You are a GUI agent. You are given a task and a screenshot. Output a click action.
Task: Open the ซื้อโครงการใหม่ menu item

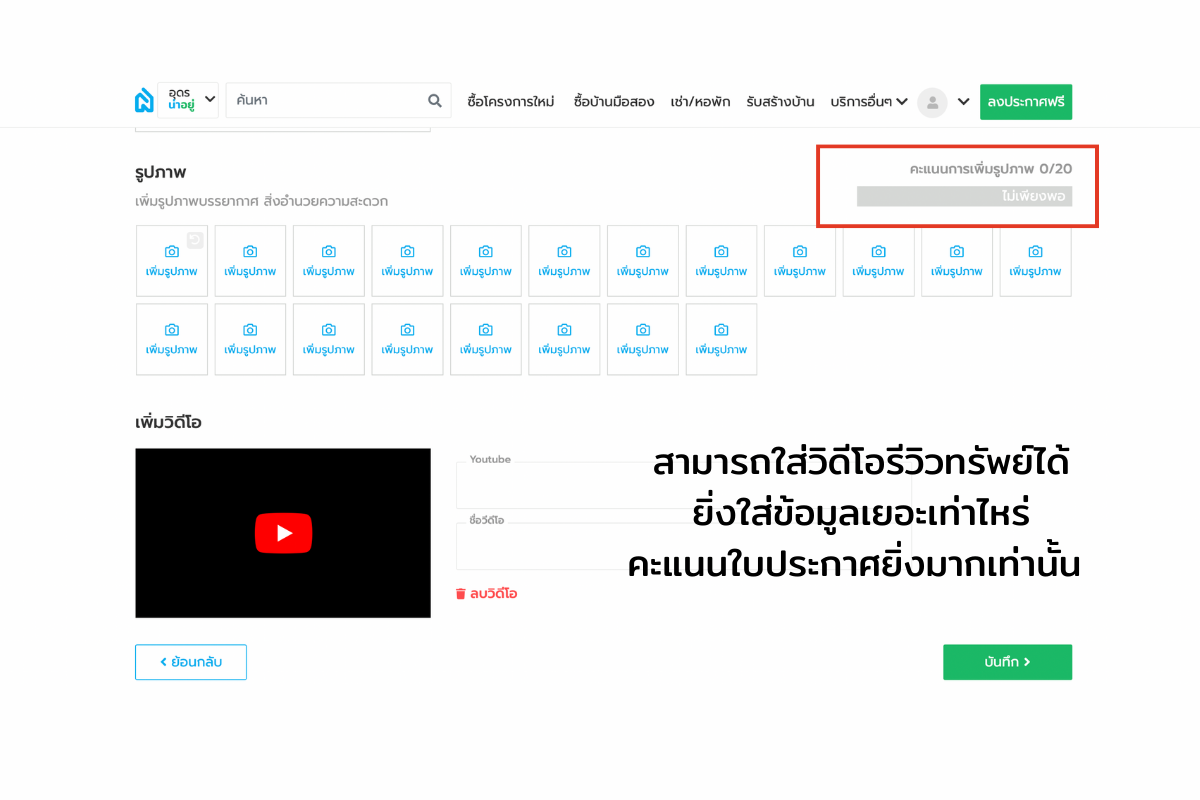(510, 102)
